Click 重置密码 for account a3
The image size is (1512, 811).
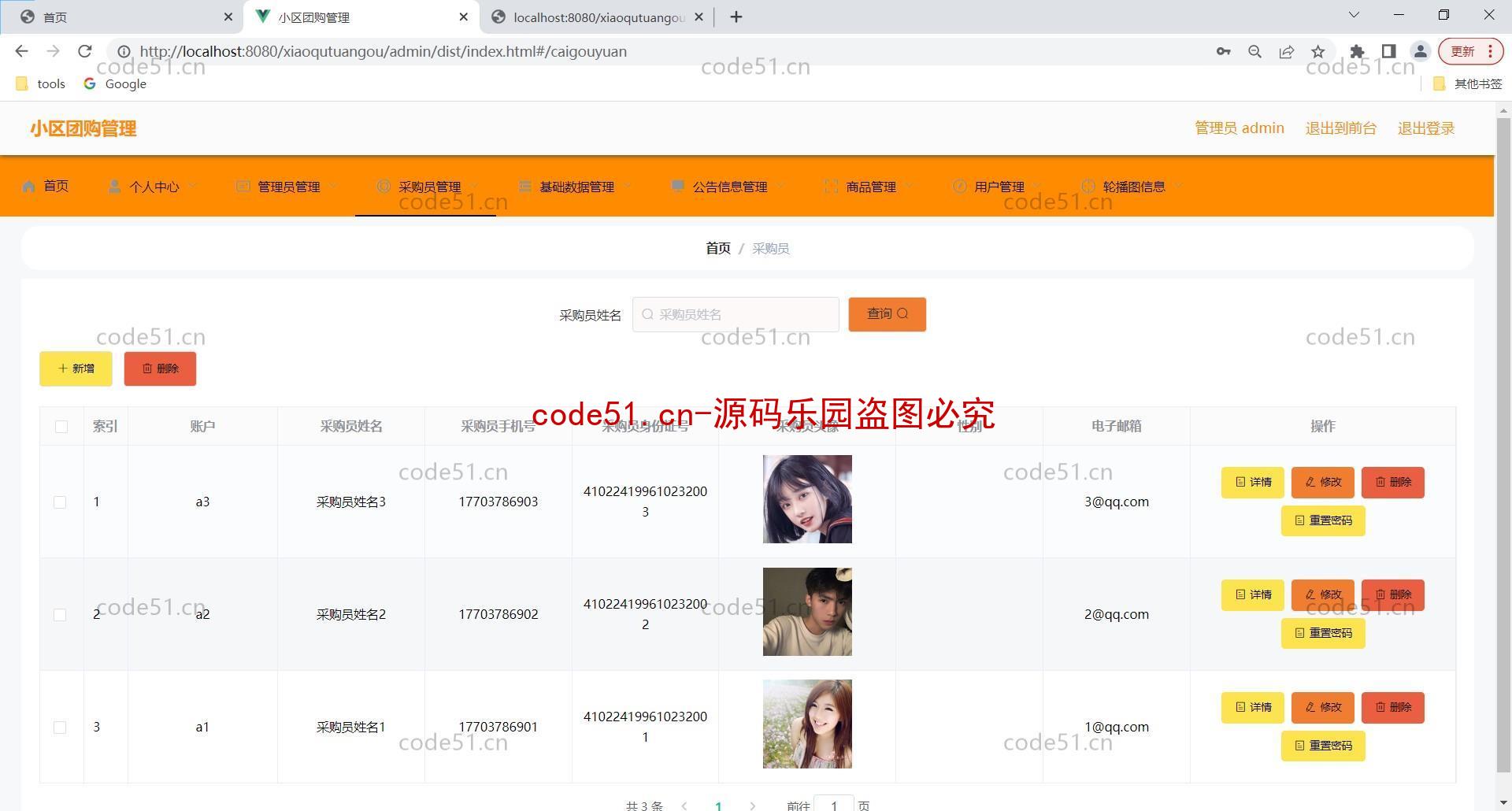1323,520
